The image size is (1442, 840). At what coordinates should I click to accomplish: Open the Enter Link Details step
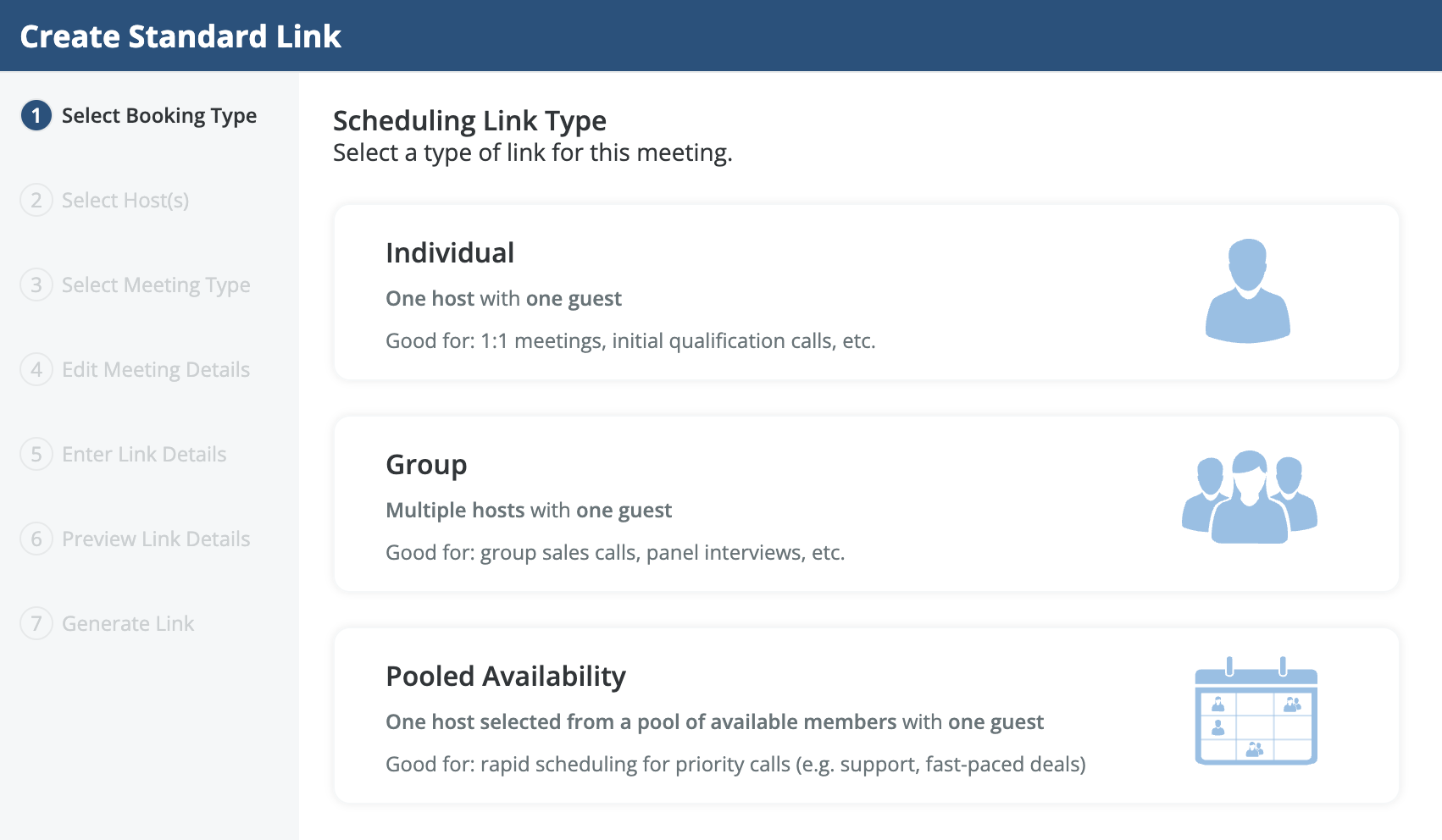coord(144,455)
